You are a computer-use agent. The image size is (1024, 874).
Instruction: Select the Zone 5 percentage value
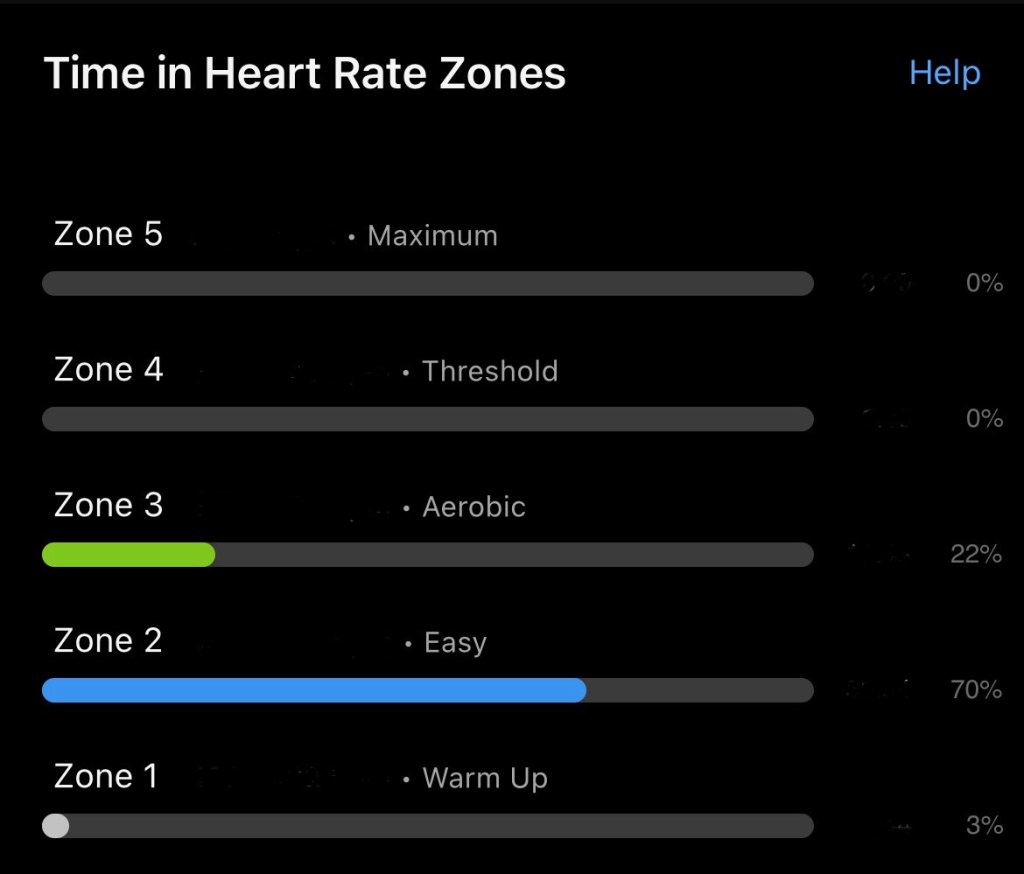coord(984,284)
